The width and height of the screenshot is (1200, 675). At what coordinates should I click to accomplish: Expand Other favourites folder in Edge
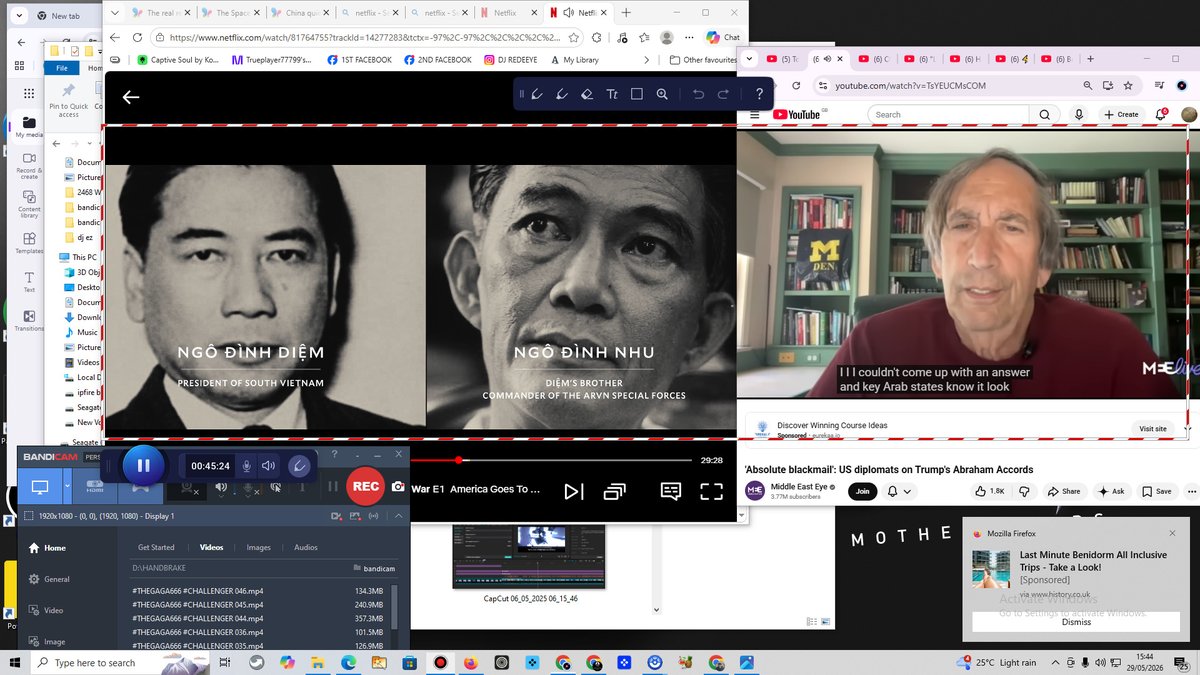703,60
